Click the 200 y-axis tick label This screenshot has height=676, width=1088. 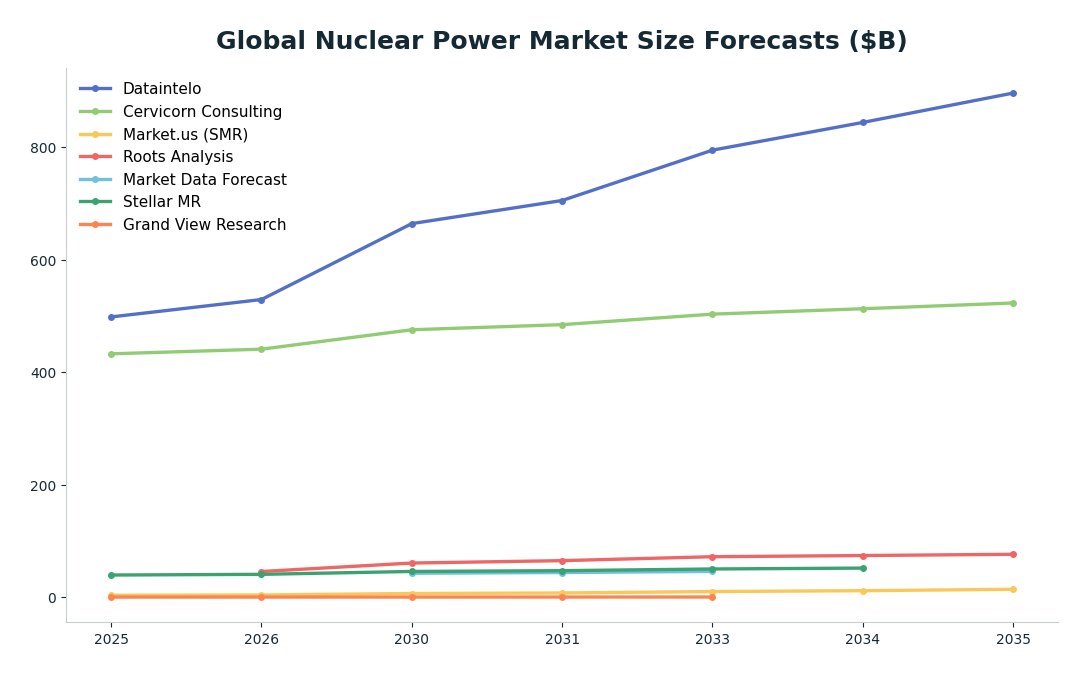click(42, 485)
